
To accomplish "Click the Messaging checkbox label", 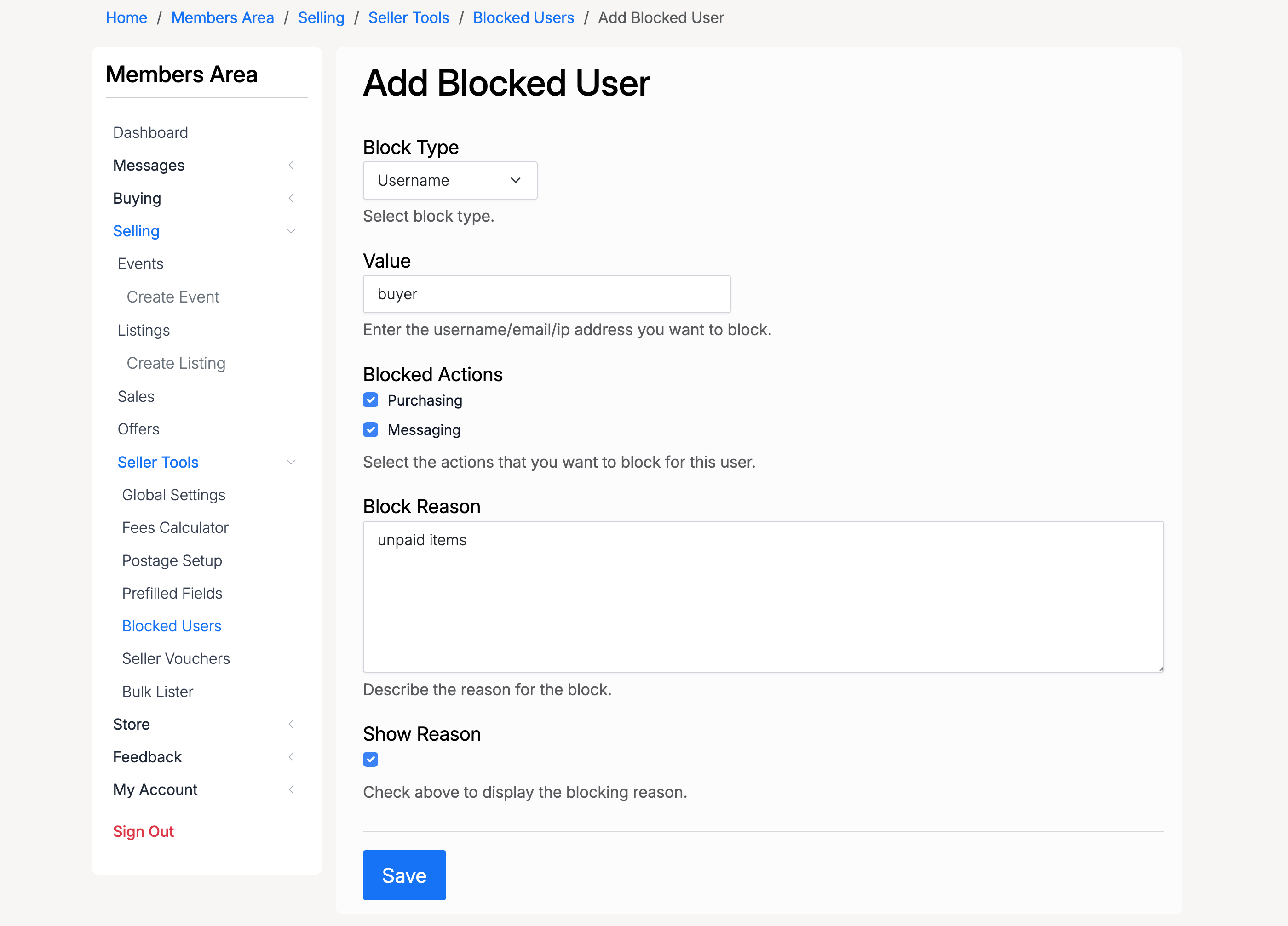I will (424, 430).
